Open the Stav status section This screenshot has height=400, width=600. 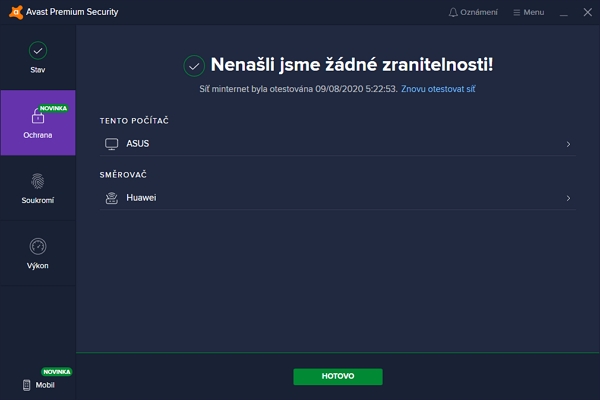pyautogui.click(x=38, y=57)
